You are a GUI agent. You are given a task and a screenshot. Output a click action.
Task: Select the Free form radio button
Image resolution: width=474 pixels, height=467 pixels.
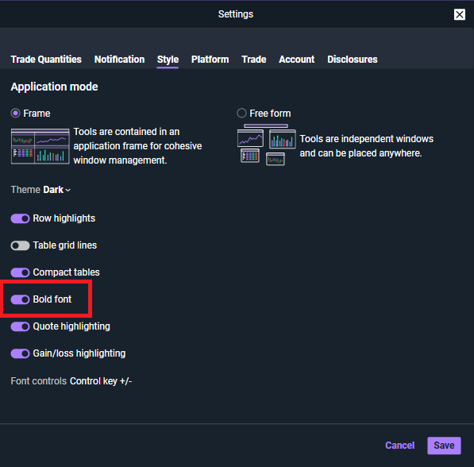point(241,113)
